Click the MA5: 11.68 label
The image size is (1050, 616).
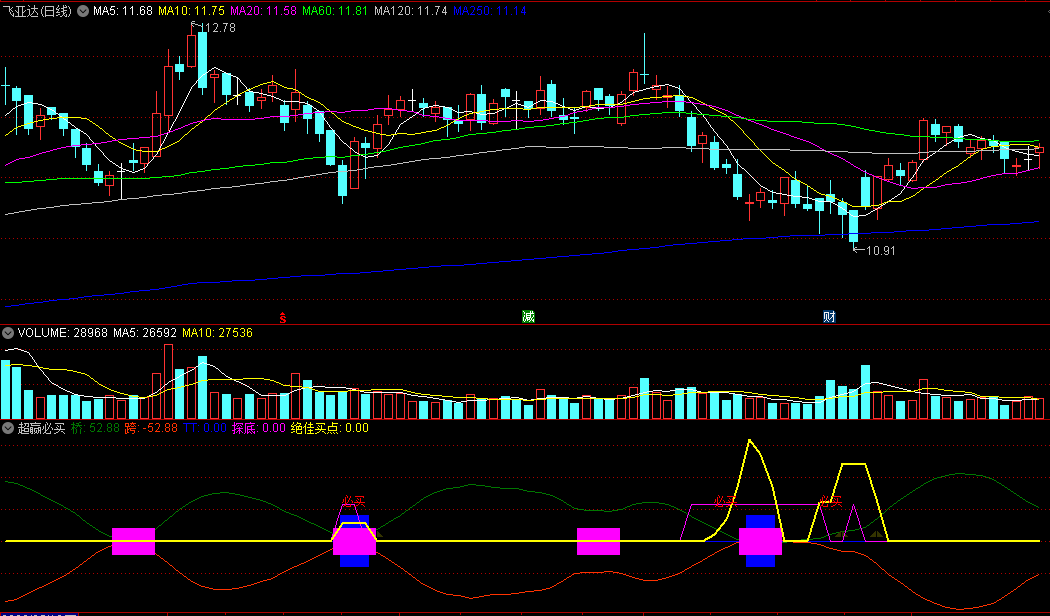click(123, 11)
